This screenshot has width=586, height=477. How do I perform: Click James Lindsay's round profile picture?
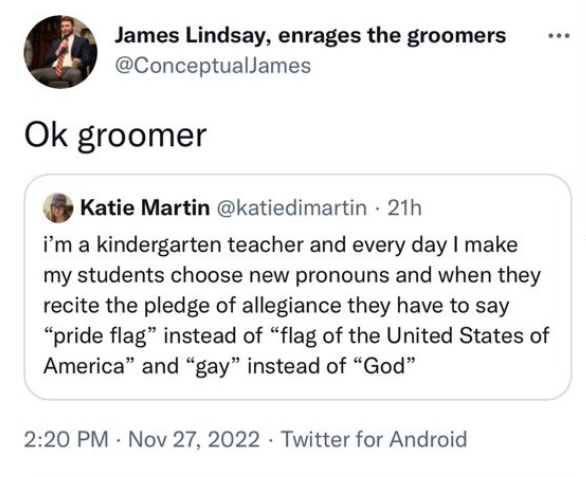click(x=61, y=52)
